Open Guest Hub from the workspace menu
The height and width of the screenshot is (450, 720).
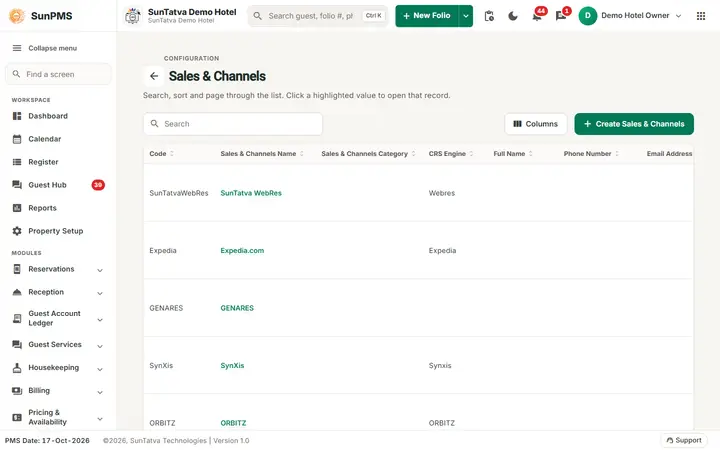(47, 185)
